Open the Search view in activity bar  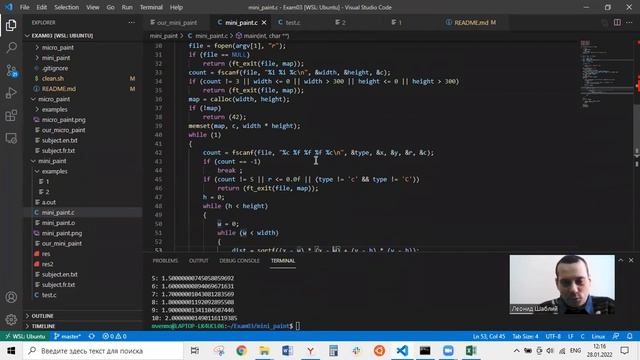click(x=11, y=48)
